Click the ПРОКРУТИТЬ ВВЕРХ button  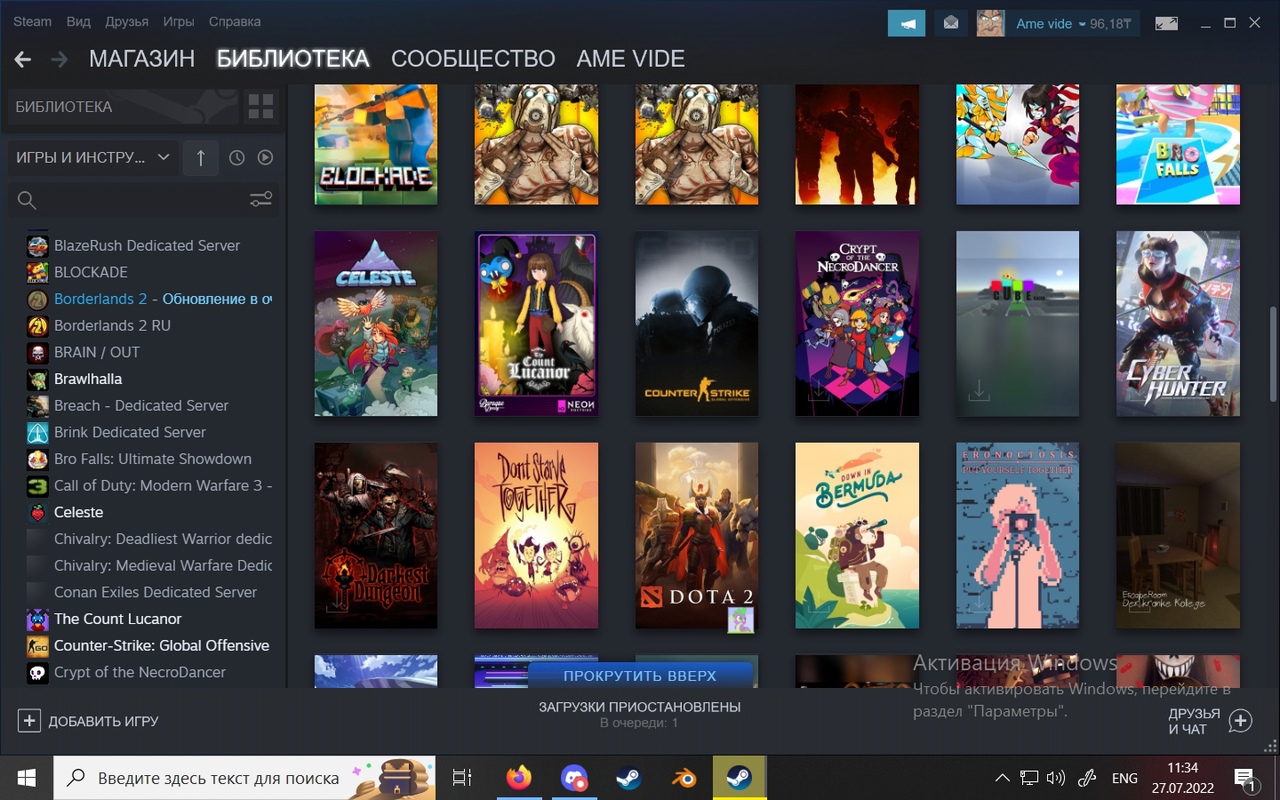pyautogui.click(x=640, y=676)
